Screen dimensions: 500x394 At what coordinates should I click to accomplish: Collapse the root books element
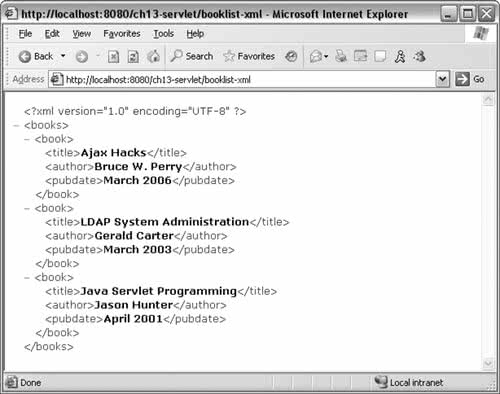pos(16,126)
